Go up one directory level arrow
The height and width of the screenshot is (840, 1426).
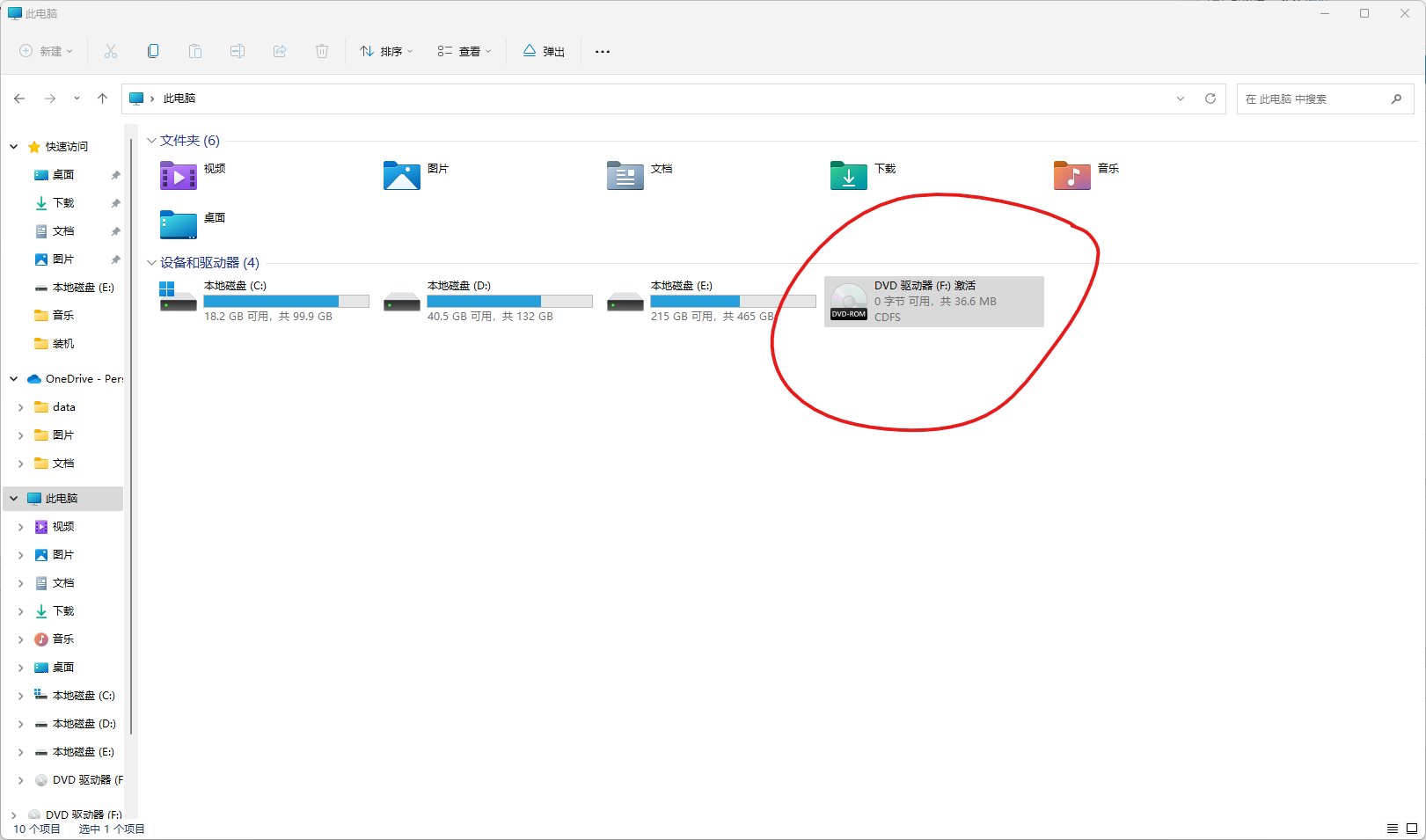tap(103, 99)
